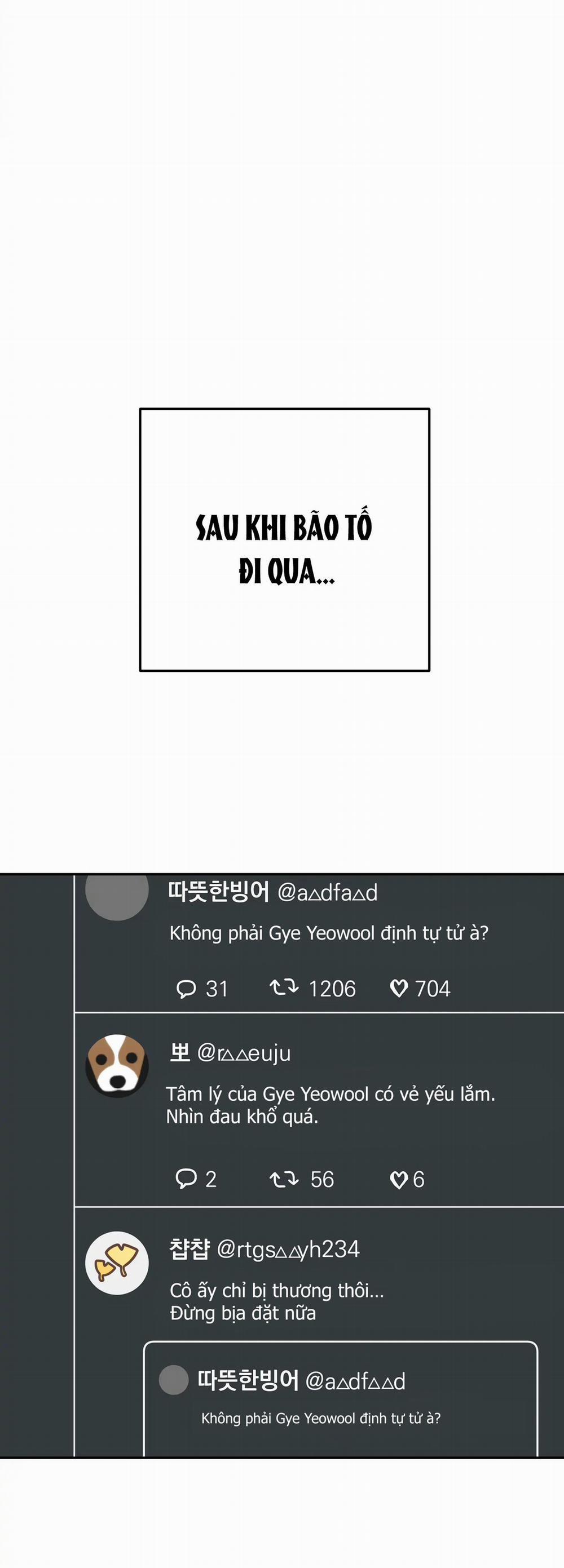Screen dimensions: 564x1568
Task: Open the handle @rtgs△△yh234
Action: pyautogui.click(x=288, y=1250)
